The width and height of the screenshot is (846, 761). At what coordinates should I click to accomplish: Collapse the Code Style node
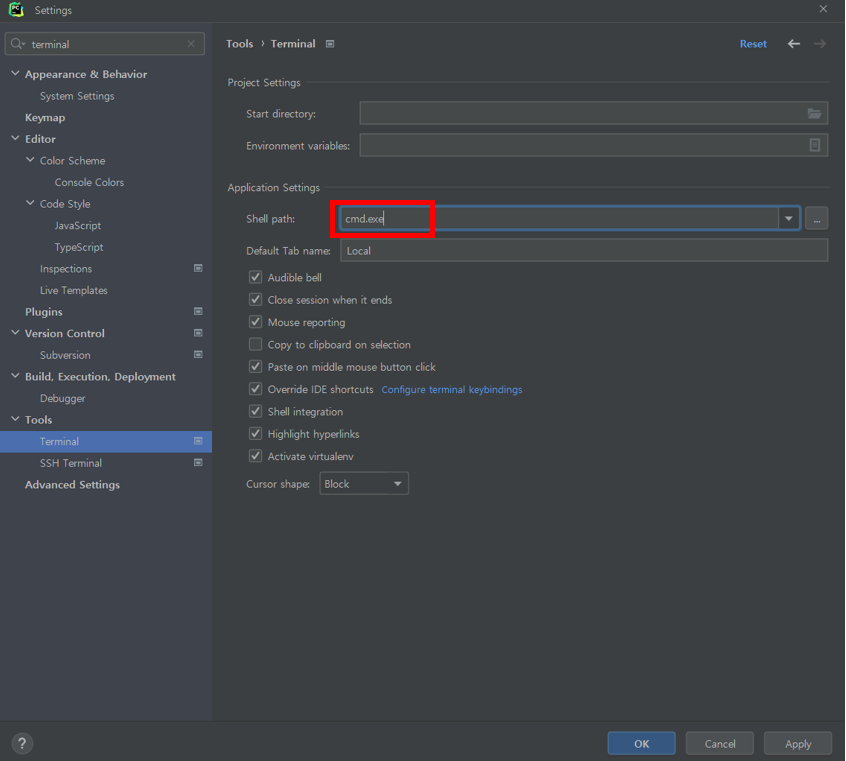click(x=30, y=203)
